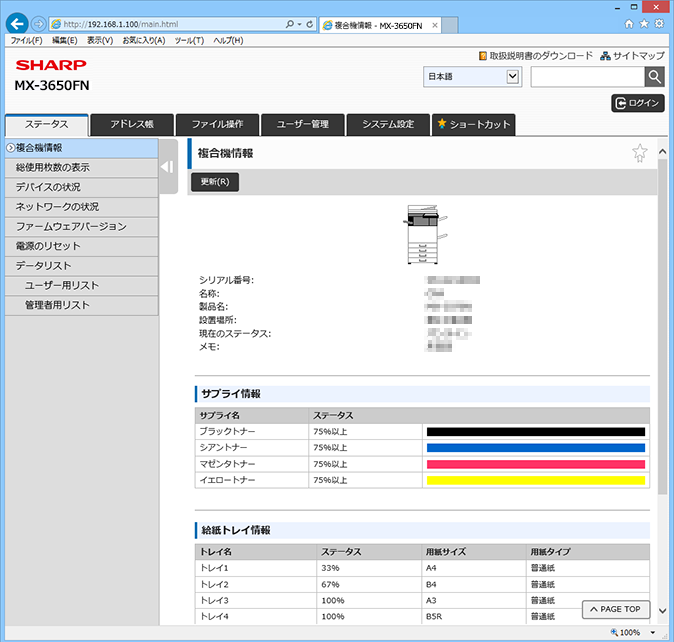
Task: Collapse the left sidebar panel arrow
Action: (168, 166)
